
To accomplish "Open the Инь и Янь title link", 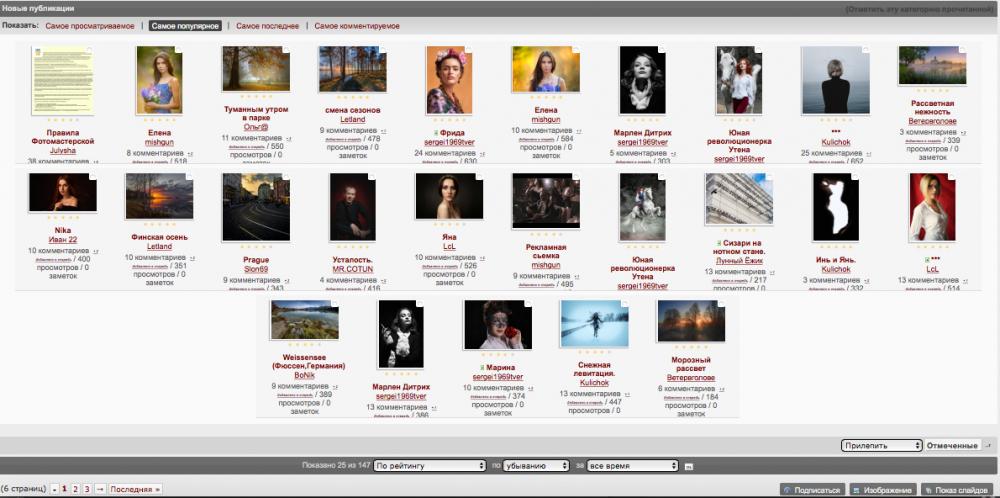I will point(836,260).
